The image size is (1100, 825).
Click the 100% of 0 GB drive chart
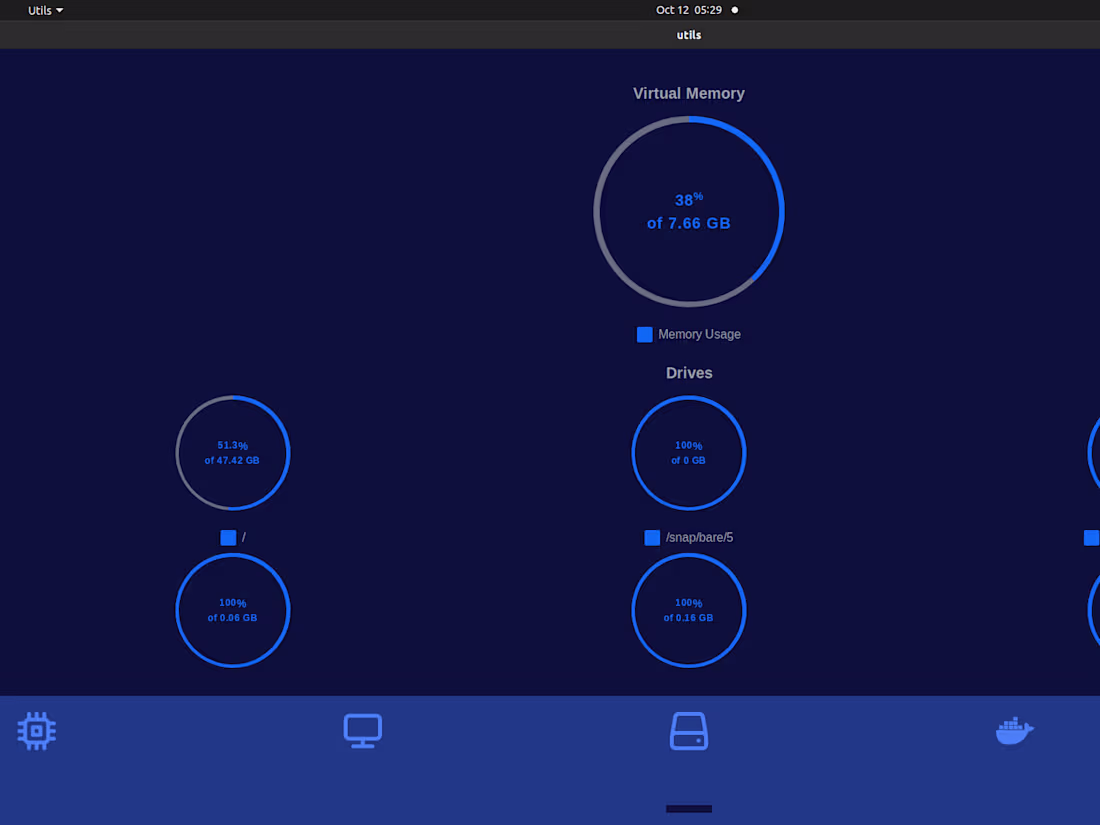pyautogui.click(x=689, y=452)
